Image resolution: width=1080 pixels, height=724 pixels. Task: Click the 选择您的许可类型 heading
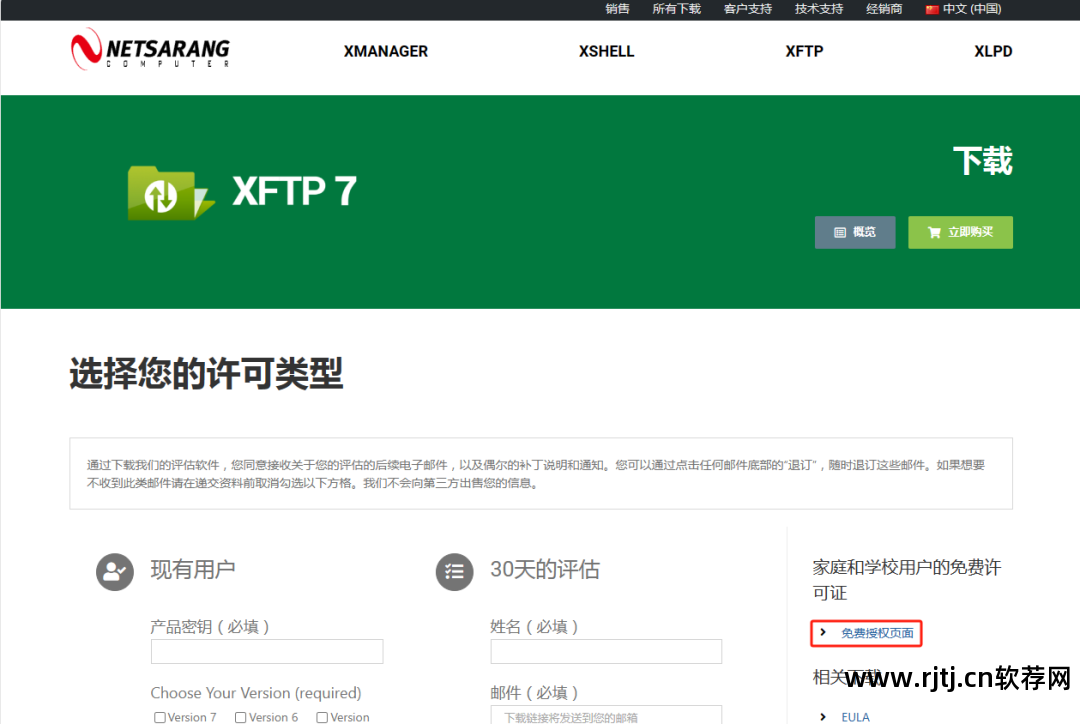pos(206,373)
